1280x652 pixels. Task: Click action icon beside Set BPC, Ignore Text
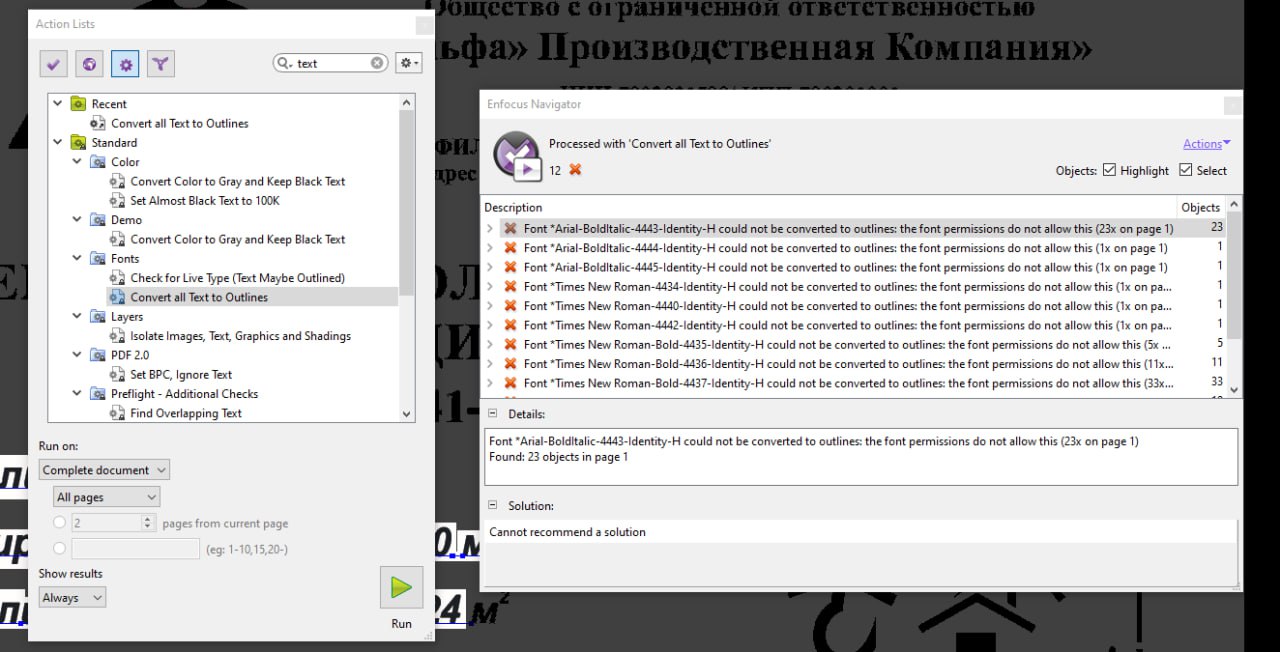point(117,374)
